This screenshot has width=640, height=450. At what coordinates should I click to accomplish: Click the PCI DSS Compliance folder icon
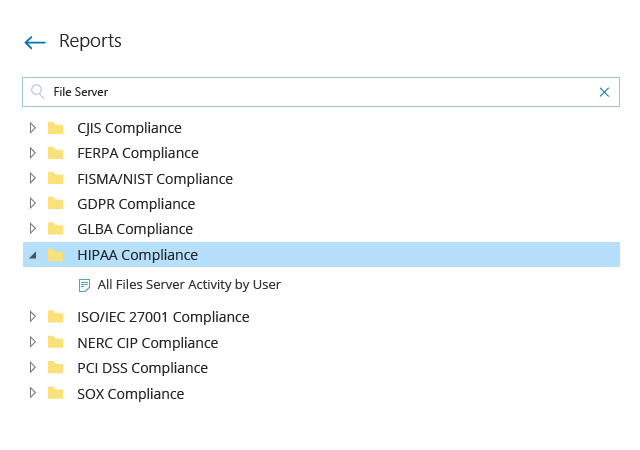[x=56, y=368]
